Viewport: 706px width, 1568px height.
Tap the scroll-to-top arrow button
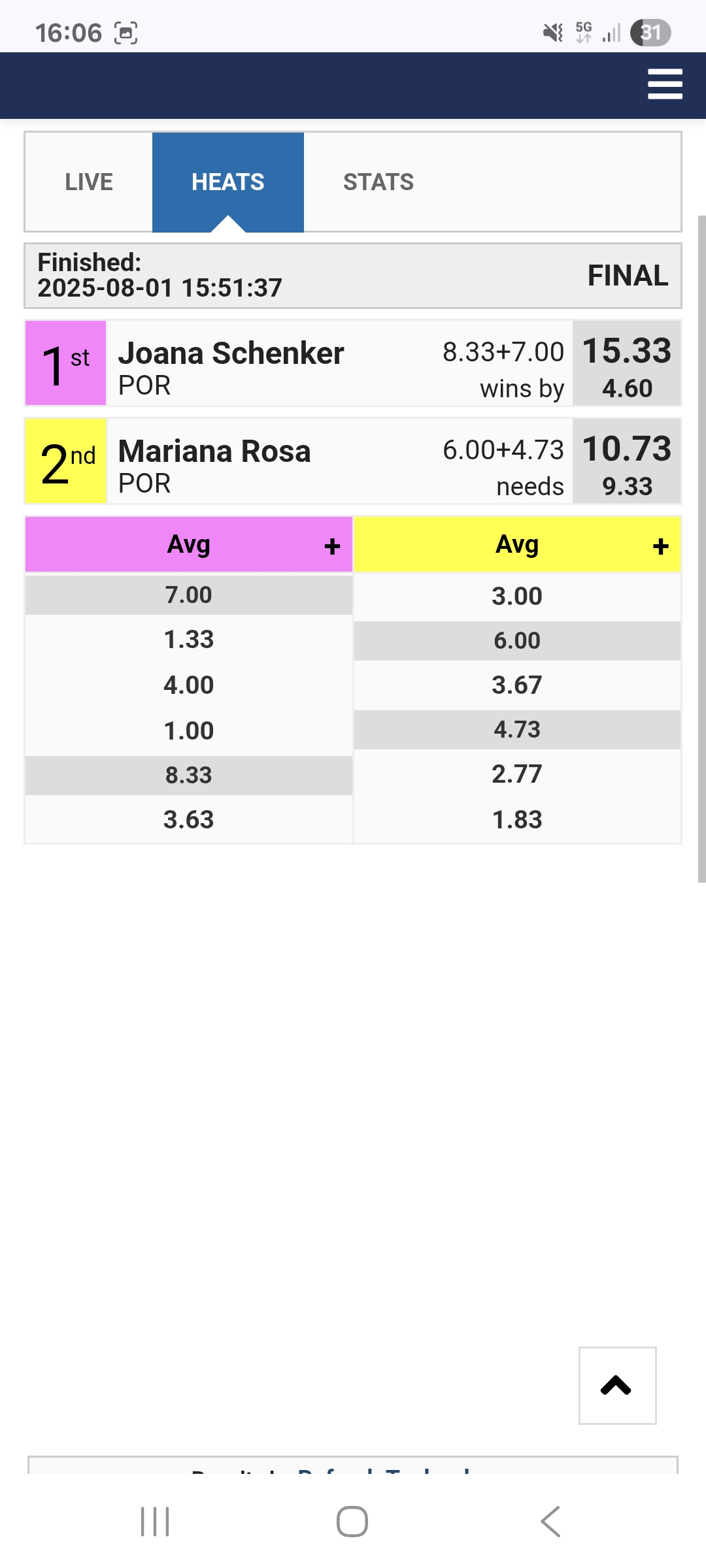tap(617, 1385)
